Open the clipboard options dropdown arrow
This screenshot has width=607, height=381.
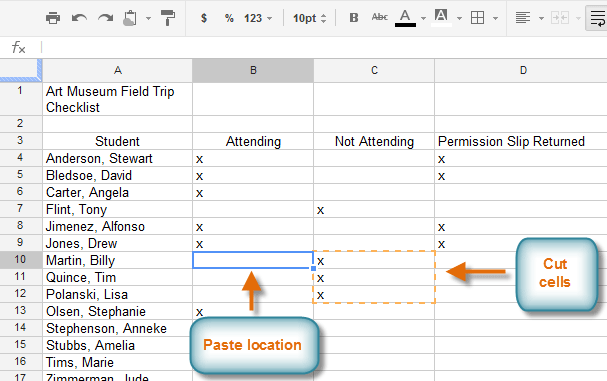coord(148,18)
